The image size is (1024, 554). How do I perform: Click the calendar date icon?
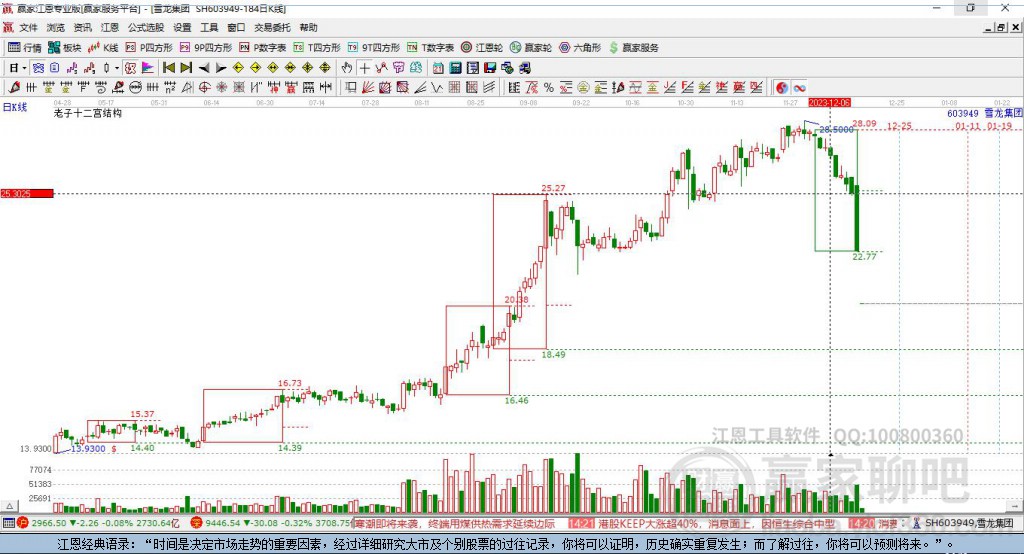438,68
